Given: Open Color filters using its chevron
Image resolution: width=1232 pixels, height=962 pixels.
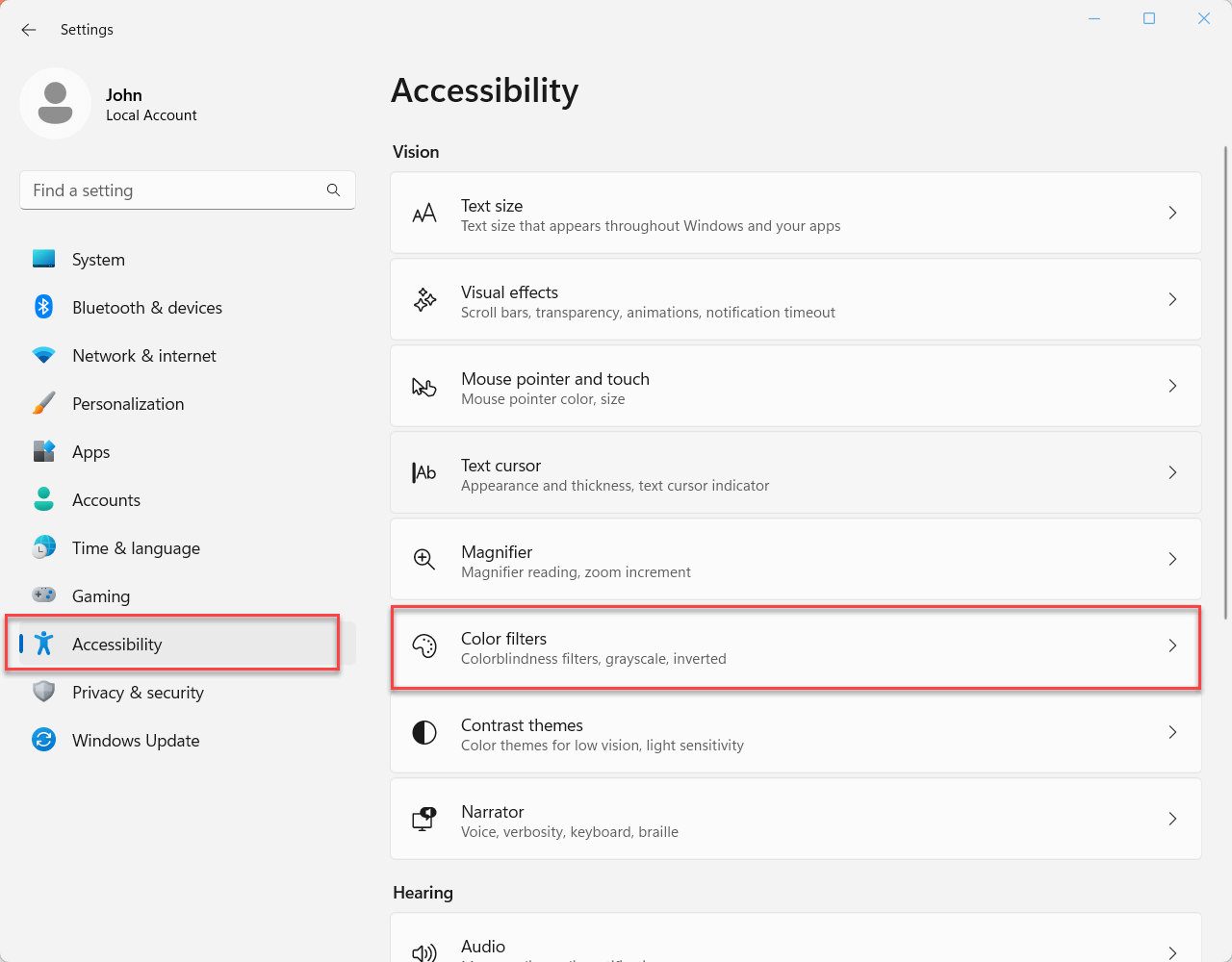Looking at the screenshot, I should coord(1172,646).
